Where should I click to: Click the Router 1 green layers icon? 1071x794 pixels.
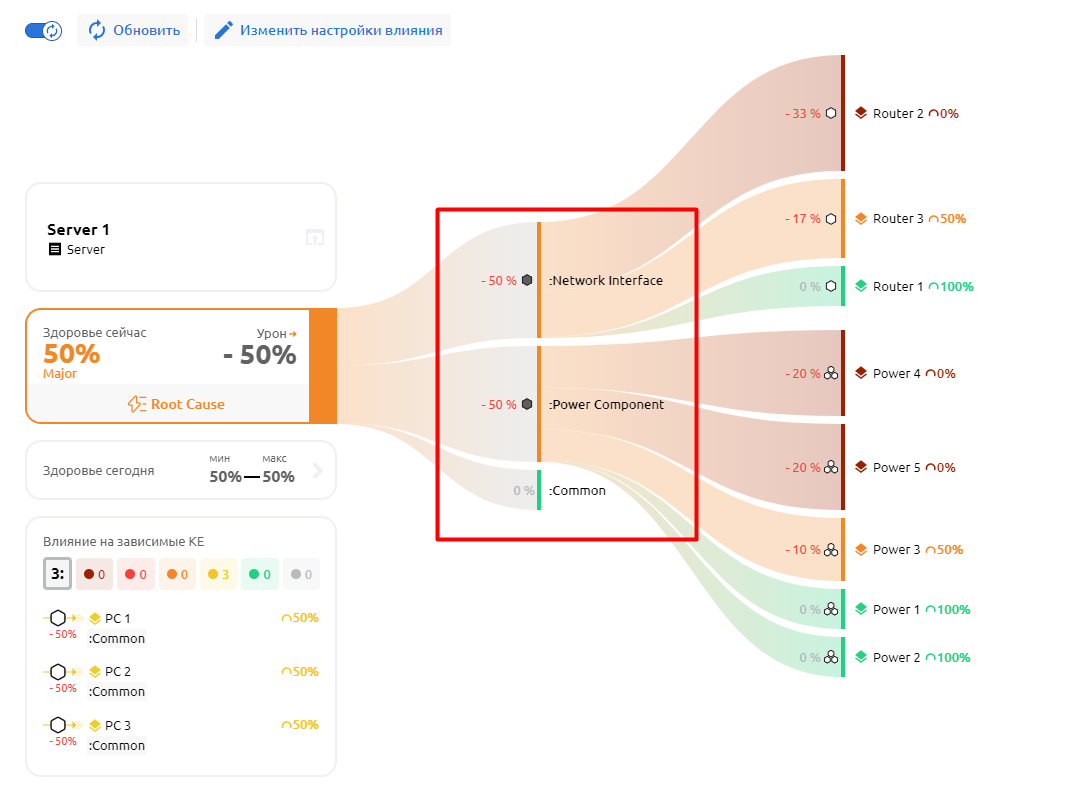(x=860, y=286)
